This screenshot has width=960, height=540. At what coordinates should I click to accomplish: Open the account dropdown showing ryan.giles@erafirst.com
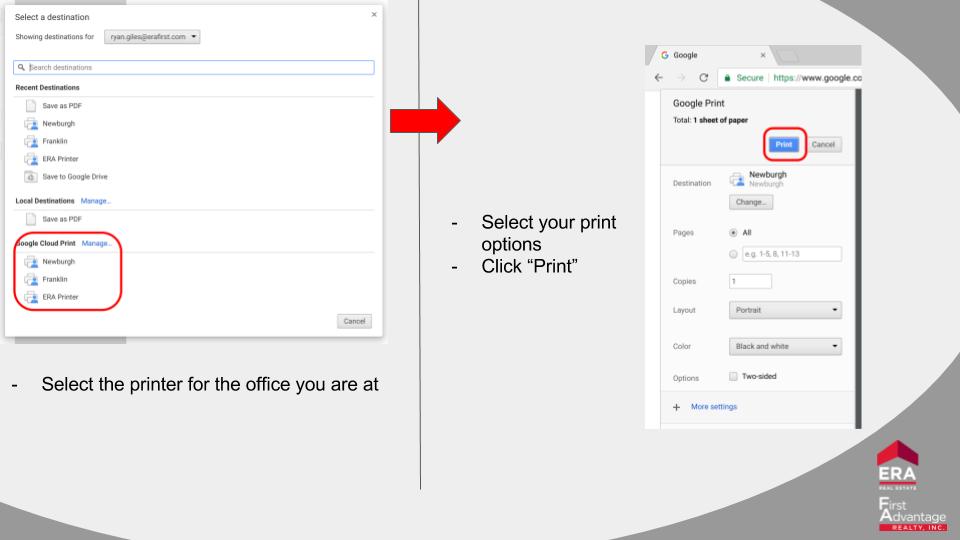point(152,37)
